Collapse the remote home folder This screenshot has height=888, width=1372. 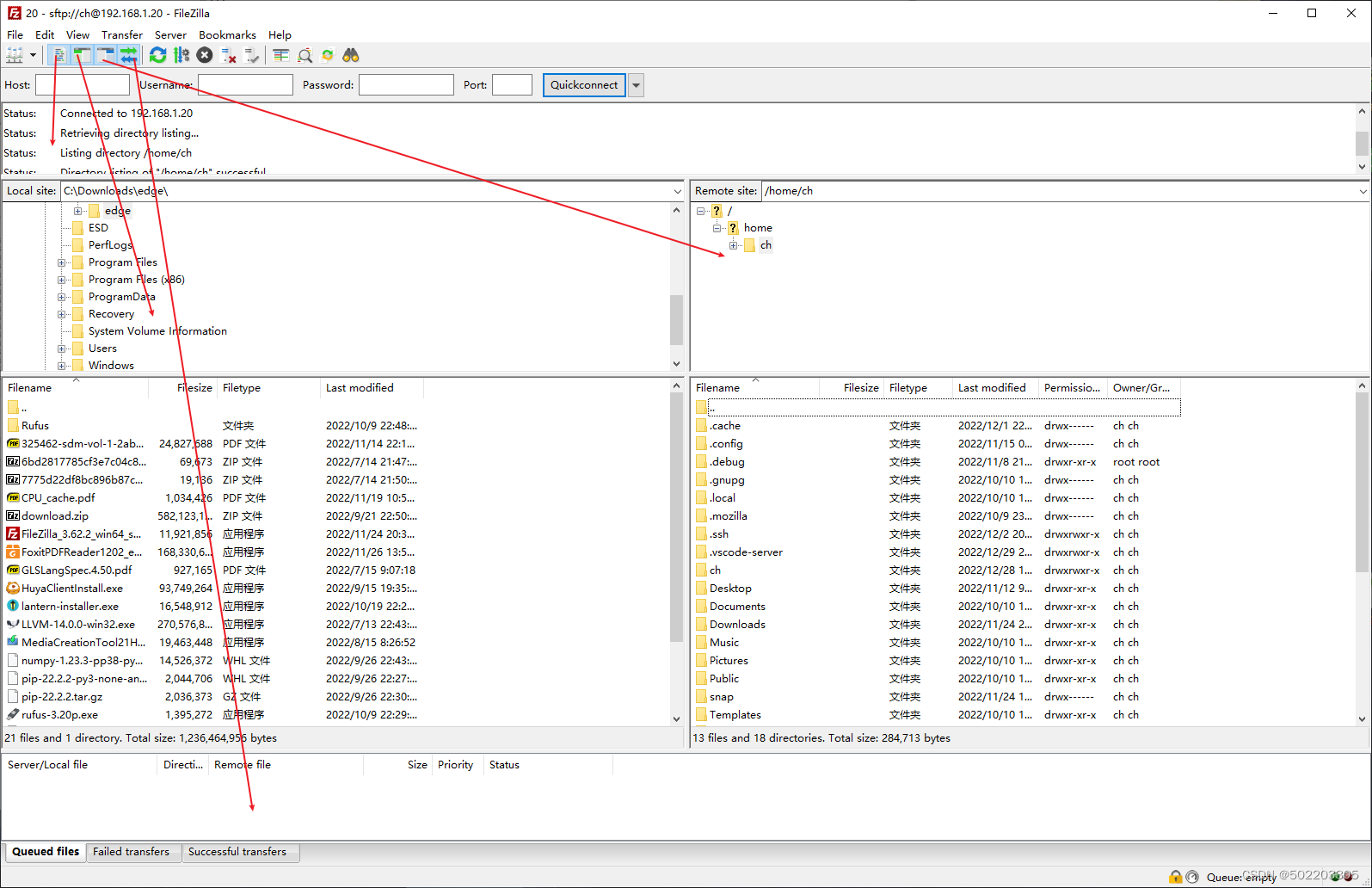coord(717,228)
